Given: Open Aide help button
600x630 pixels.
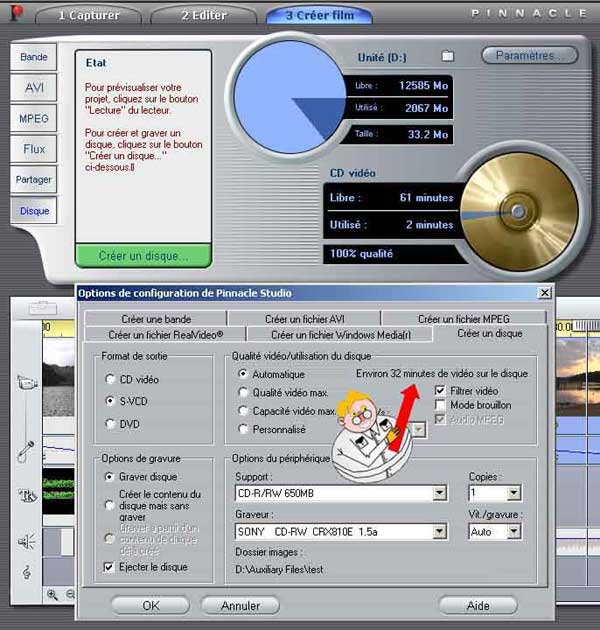Looking at the screenshot, I should coord(478,605).
